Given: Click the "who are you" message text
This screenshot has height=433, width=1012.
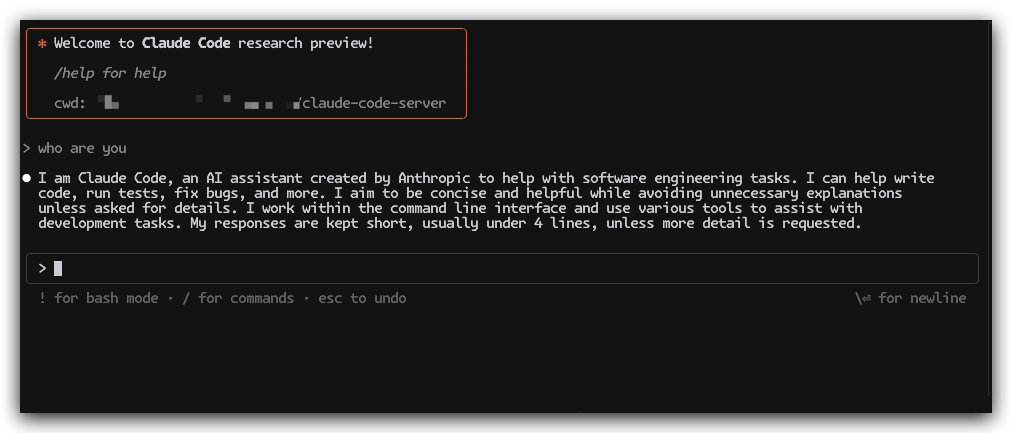Looking at the screenshot, I should 82,148.
